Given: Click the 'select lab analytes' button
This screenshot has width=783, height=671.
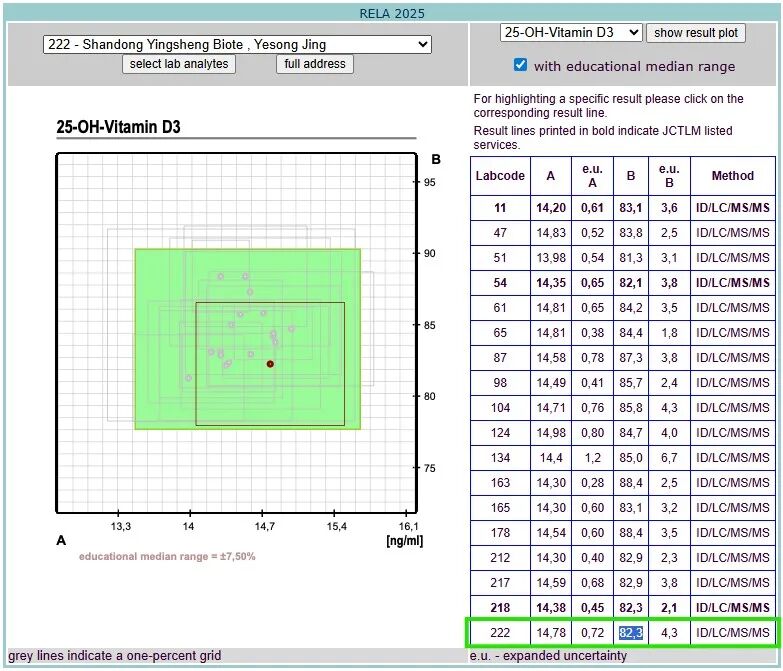Looking at the screenshot, I should [x=180, y=64].
